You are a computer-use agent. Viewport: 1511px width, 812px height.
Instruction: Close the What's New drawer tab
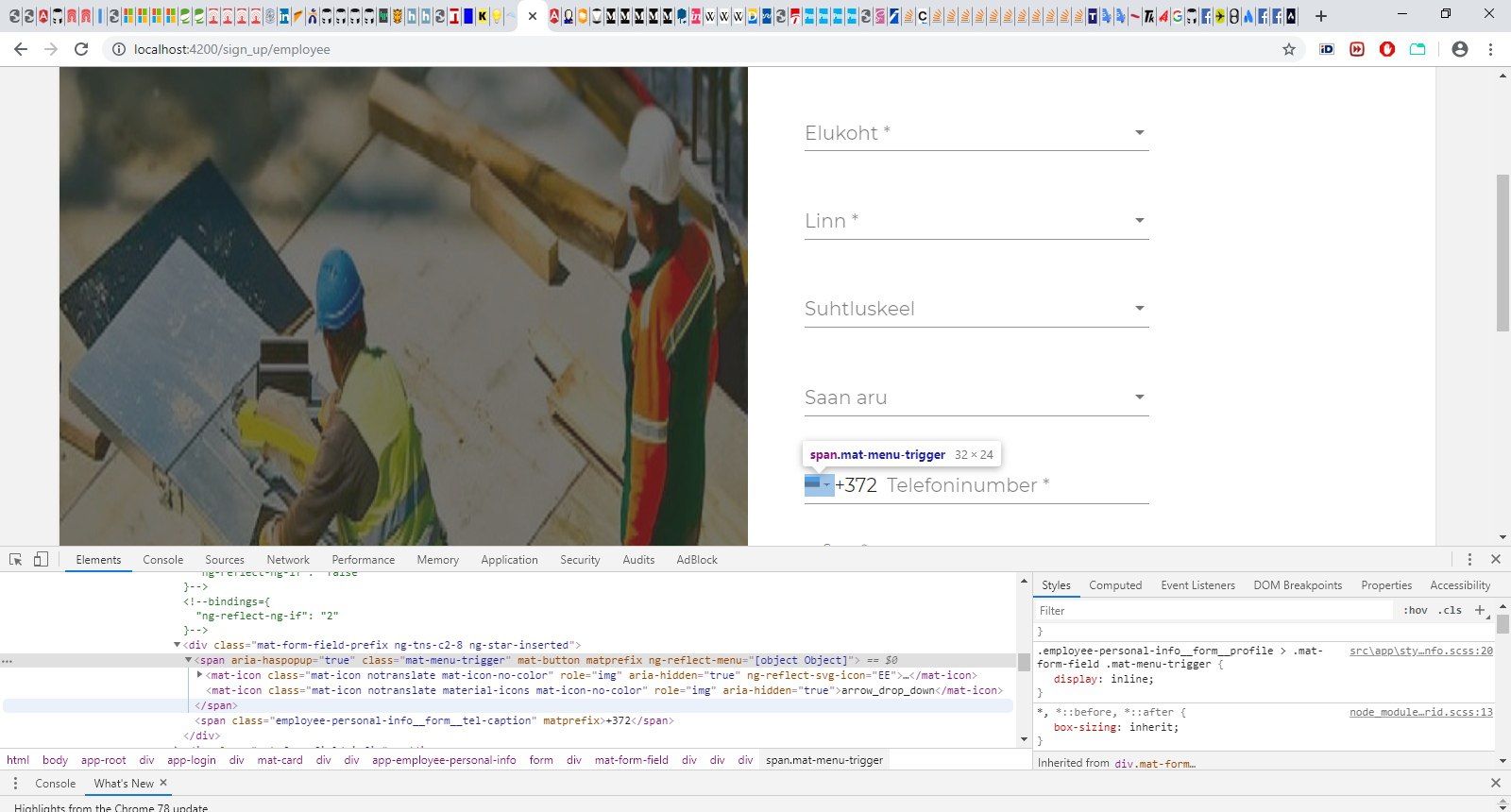pyautogui.click(x=163, y=783)
